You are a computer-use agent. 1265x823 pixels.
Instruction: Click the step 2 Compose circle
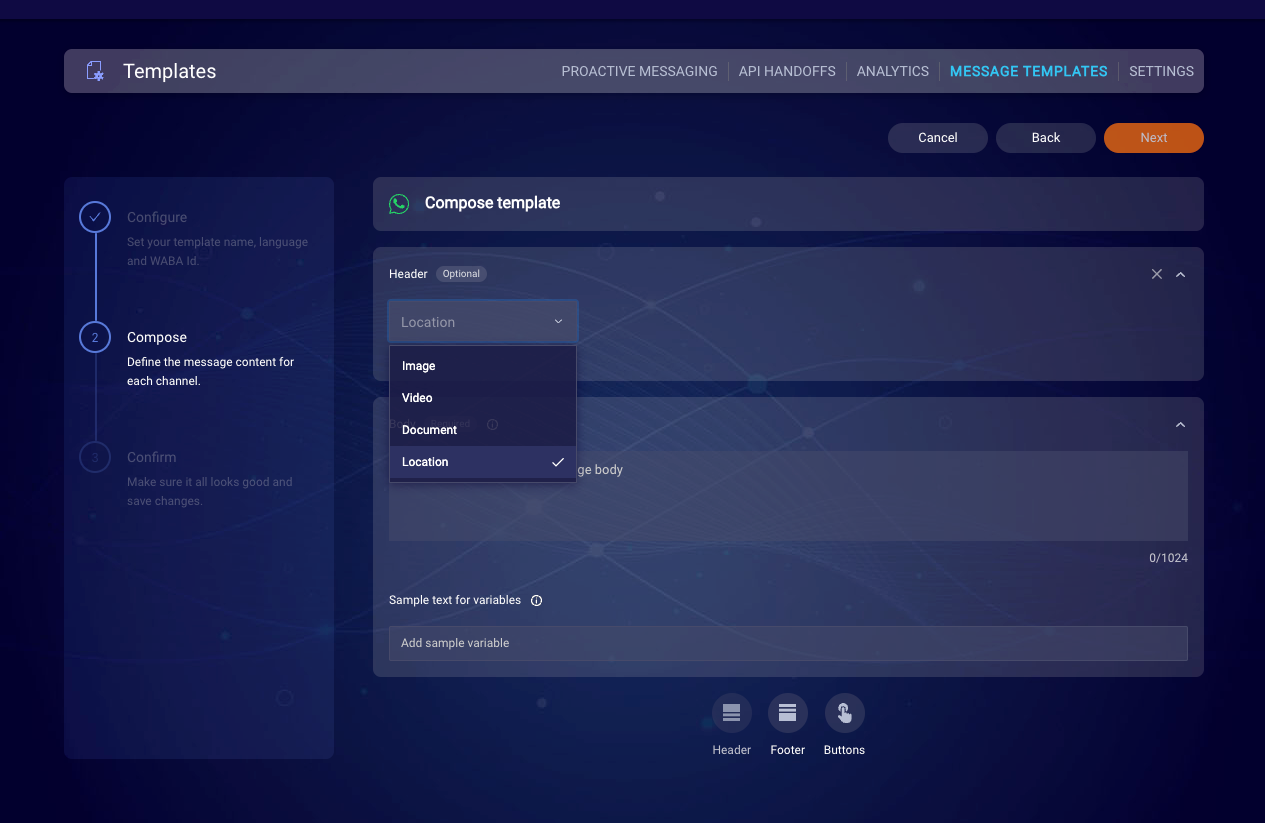95,337
